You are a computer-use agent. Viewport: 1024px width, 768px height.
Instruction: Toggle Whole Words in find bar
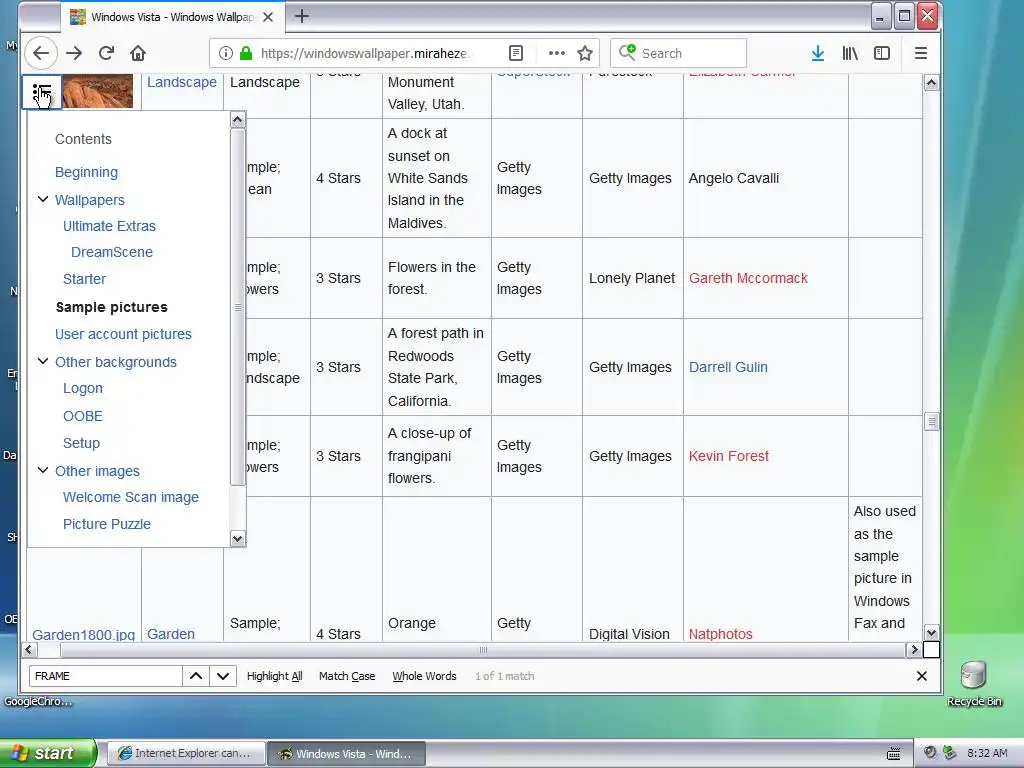424,676
